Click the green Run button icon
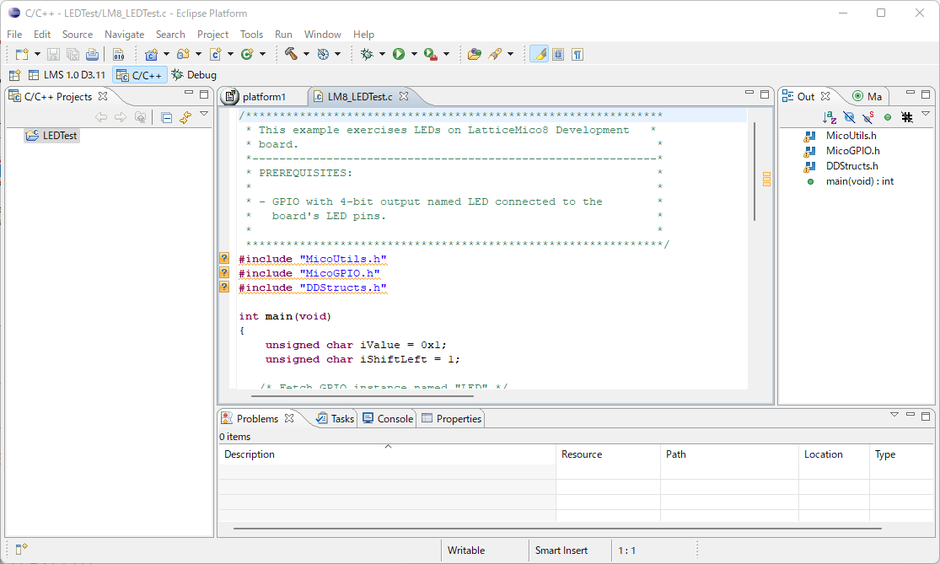 coord(398,54)
